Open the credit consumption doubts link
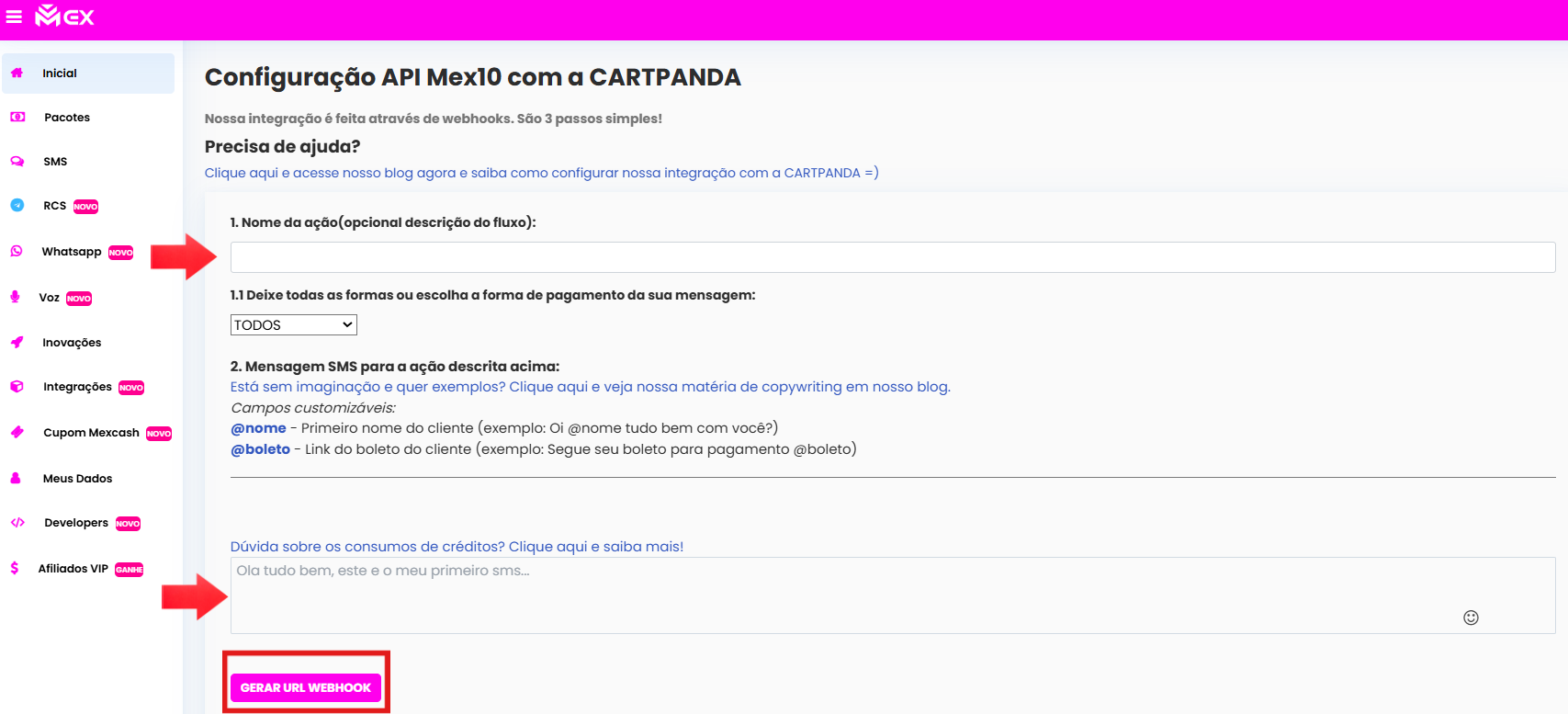Viewport: 1568px width, 714px height. (457, 547)
